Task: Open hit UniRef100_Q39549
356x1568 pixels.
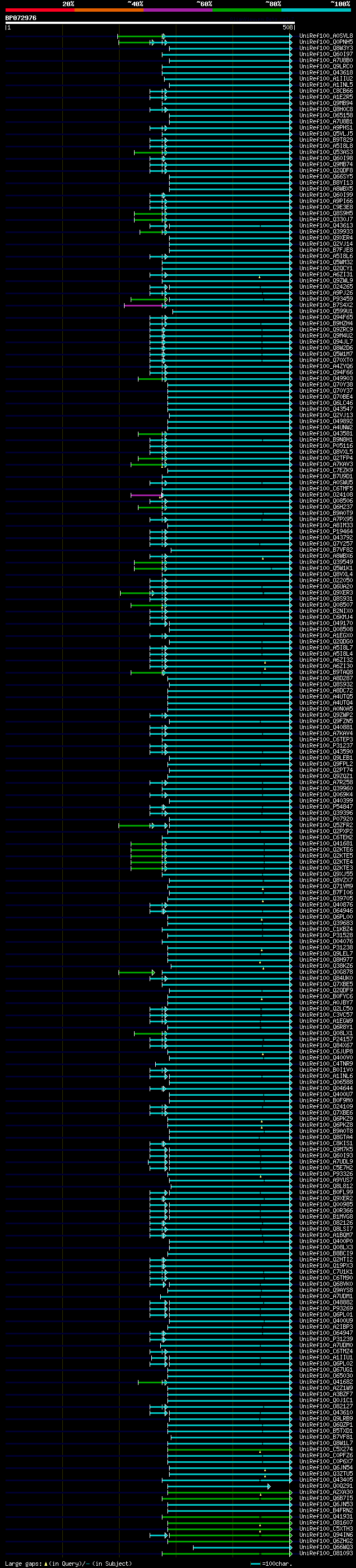Action: coord(326,562)
